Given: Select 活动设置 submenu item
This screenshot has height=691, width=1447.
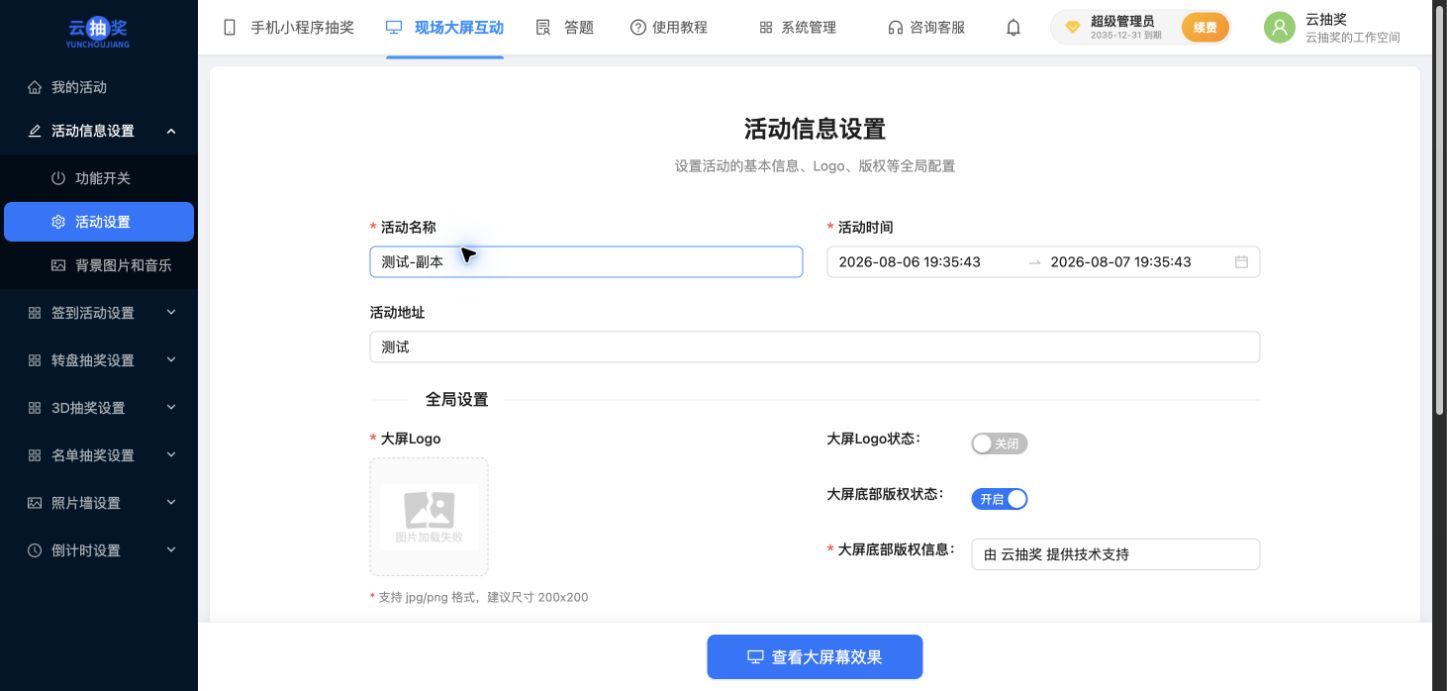Looking at the screenshot, I should (x=99, y=222).
